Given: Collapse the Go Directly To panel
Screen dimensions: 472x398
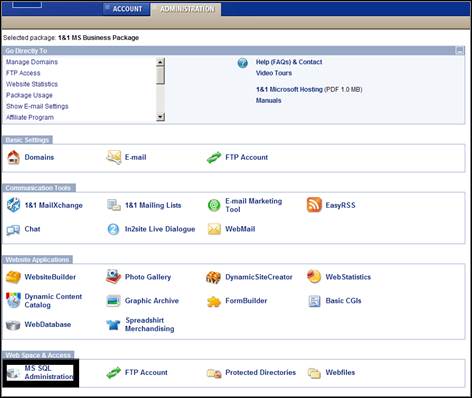Looking at the screenshot, I should [x=460, y=51].
